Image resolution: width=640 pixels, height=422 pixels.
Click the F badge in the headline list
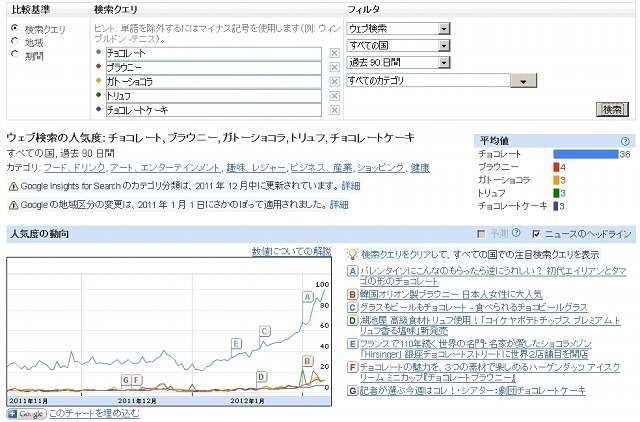352,367
